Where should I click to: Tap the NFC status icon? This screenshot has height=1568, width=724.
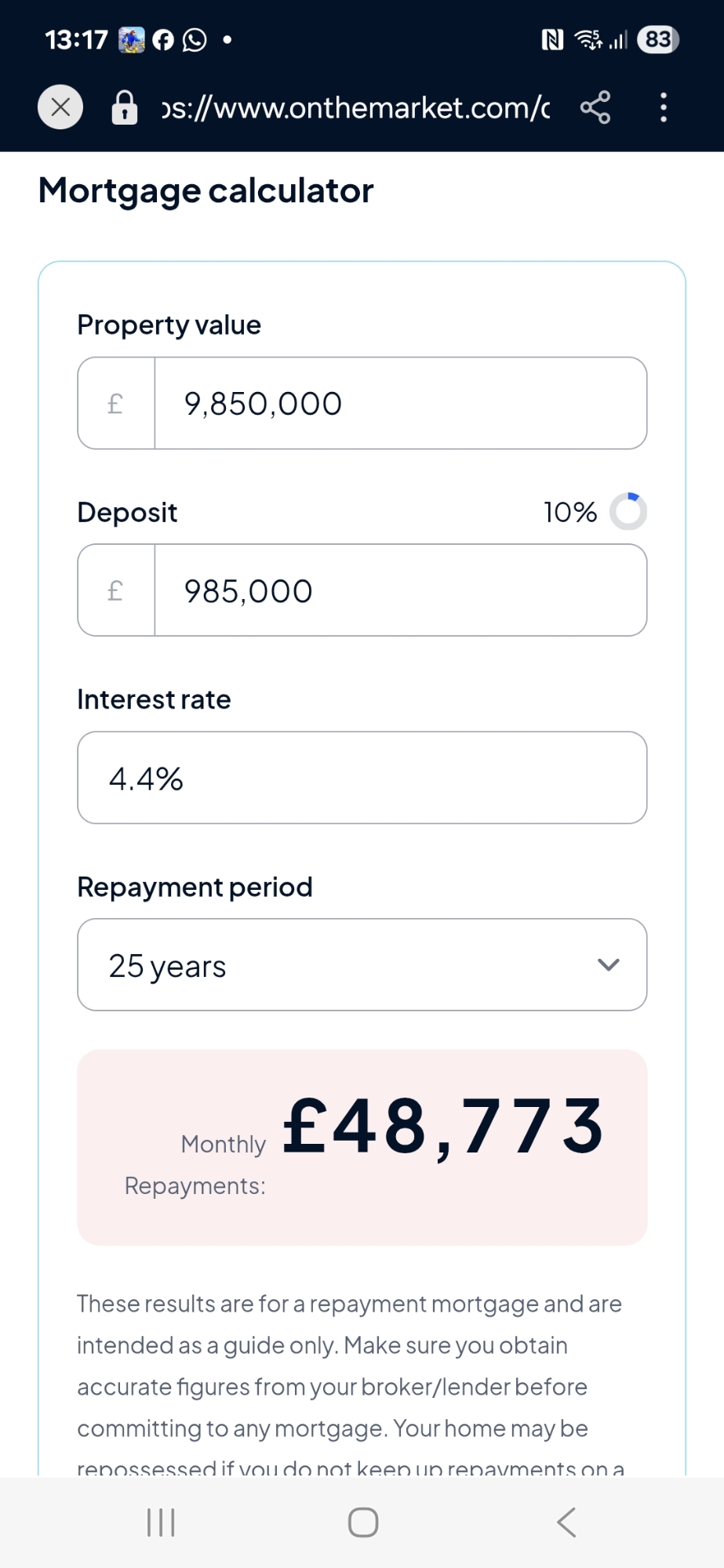(x=552, y=39)
